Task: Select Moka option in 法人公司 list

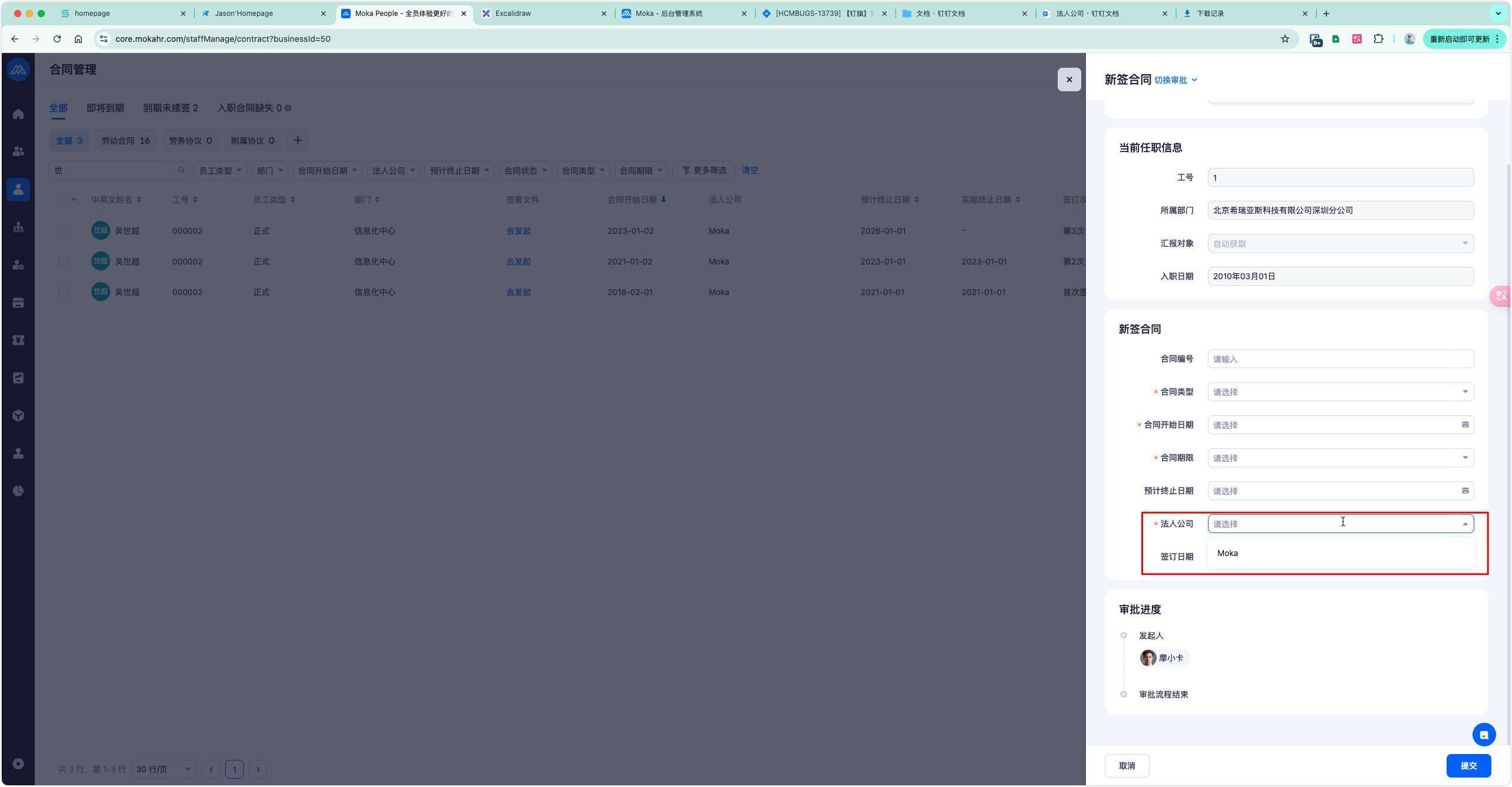Action: point(1228,553)
